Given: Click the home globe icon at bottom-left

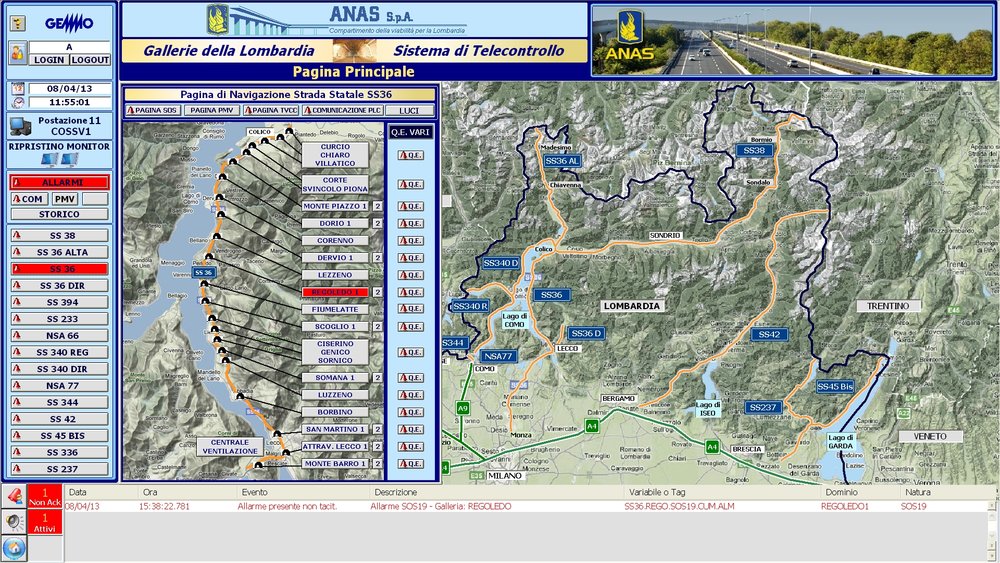Looking at the screenshot, I should (x=14, y=548).
